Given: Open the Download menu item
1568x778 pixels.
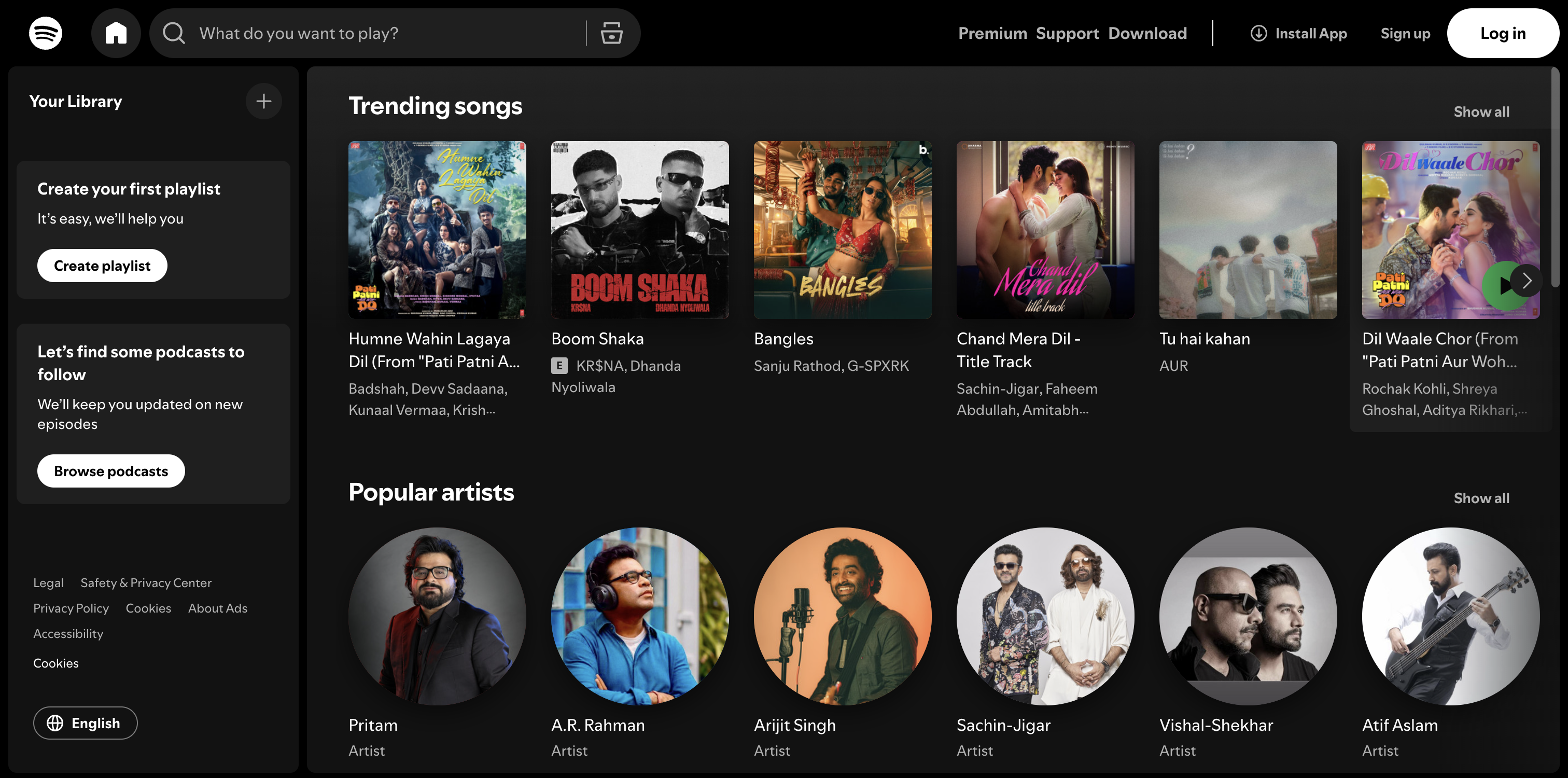Looking at the screenshot, I should 1147,33.
